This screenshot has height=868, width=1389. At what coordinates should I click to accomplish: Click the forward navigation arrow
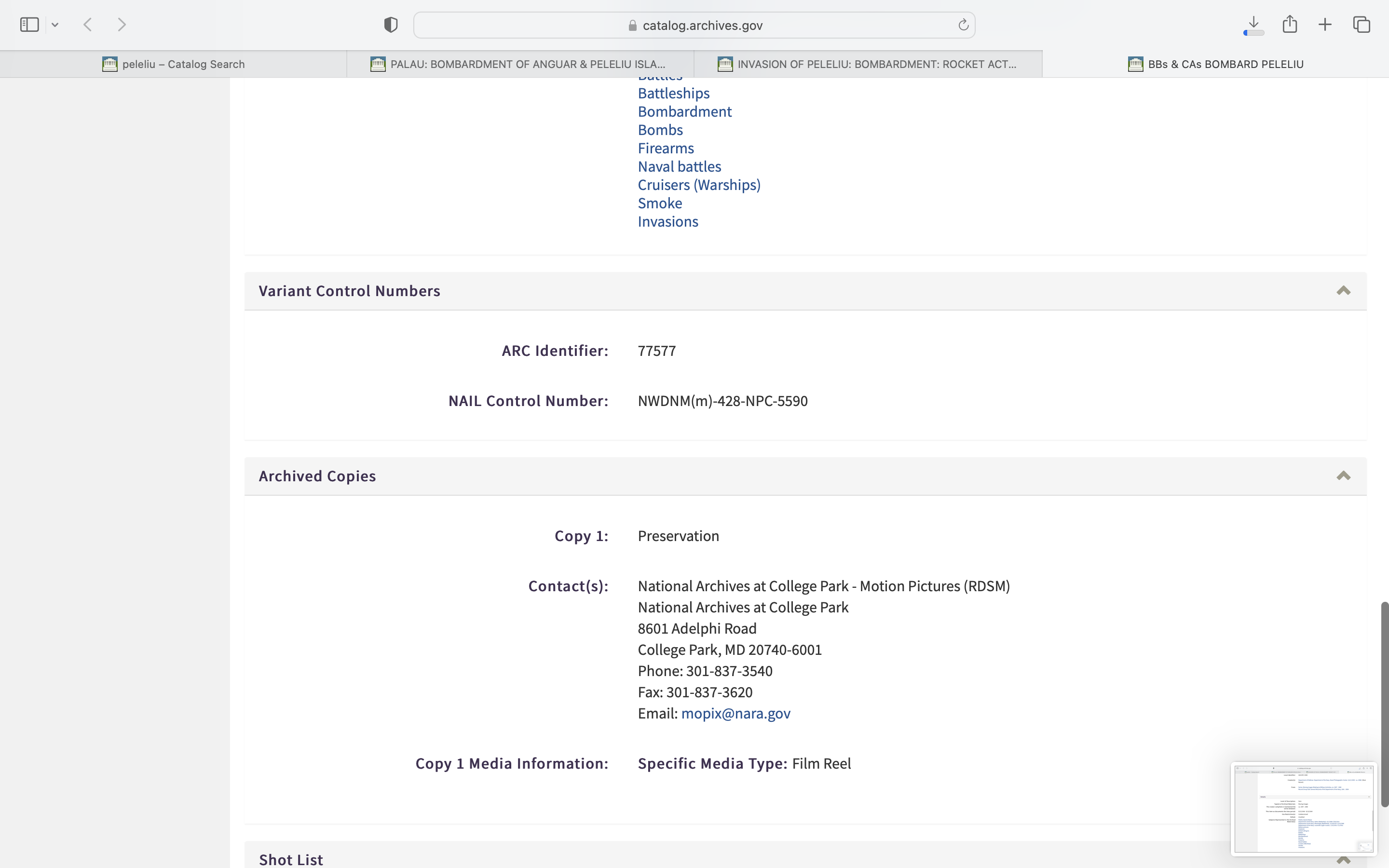[122, 25]
